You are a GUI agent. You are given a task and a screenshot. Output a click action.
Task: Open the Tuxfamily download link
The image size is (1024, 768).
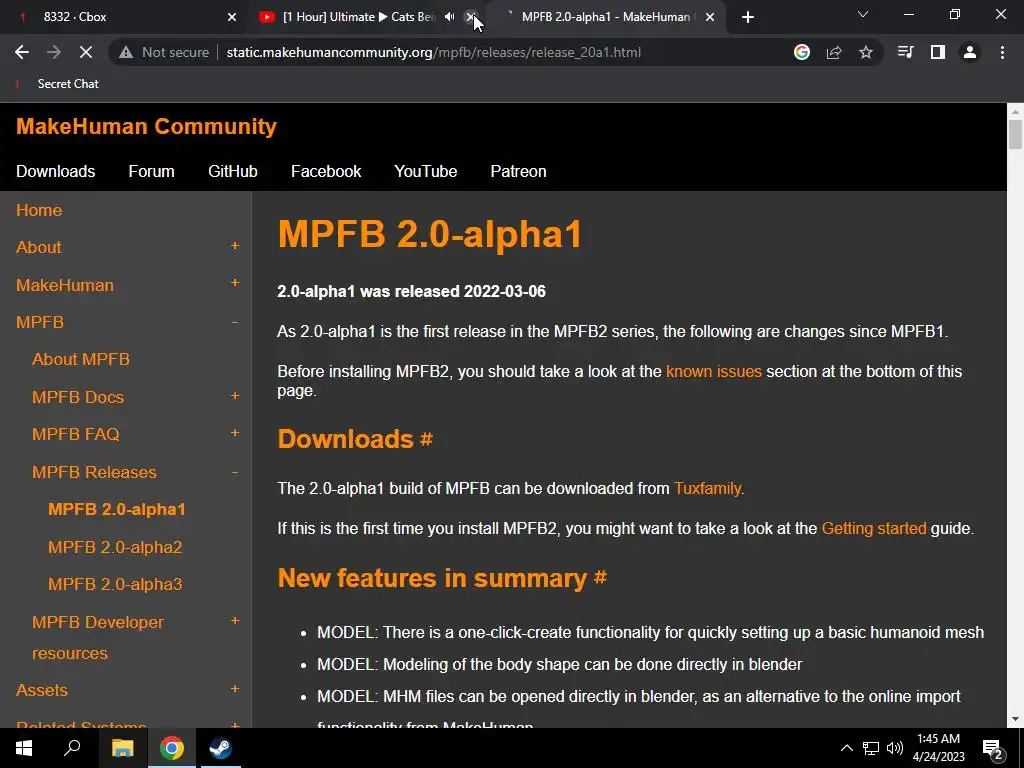tap(707, 488)
